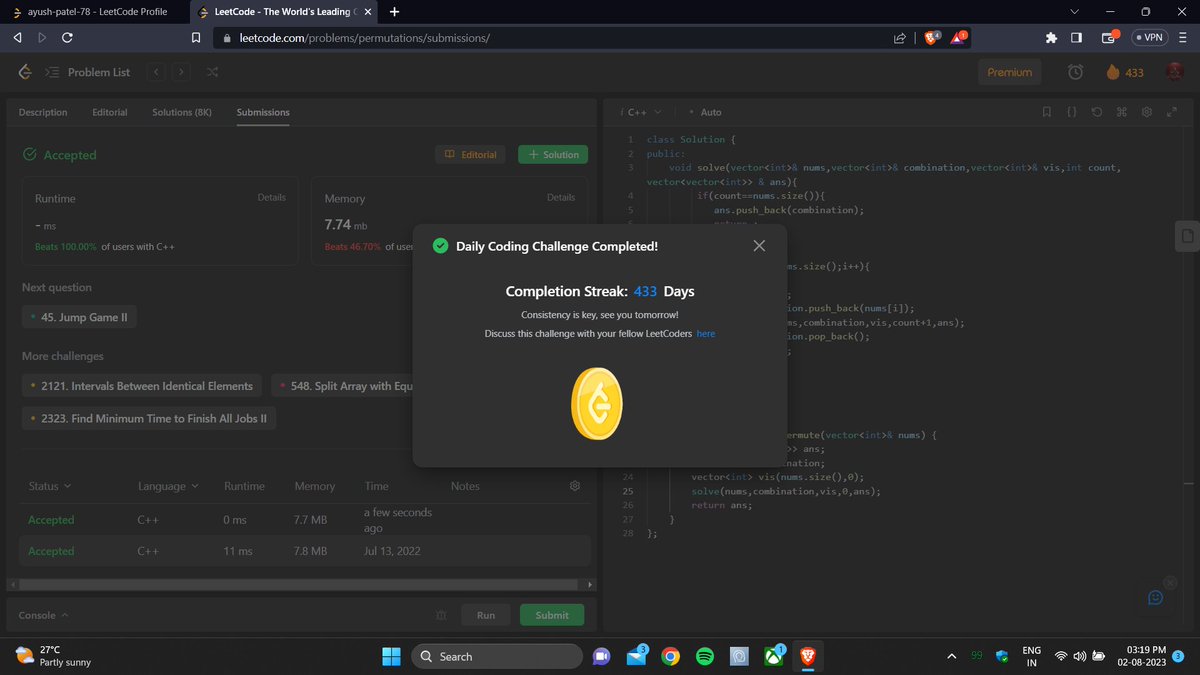
Task: Open 2121. Intervals Between Identical Elements
Action: [142, 386]
